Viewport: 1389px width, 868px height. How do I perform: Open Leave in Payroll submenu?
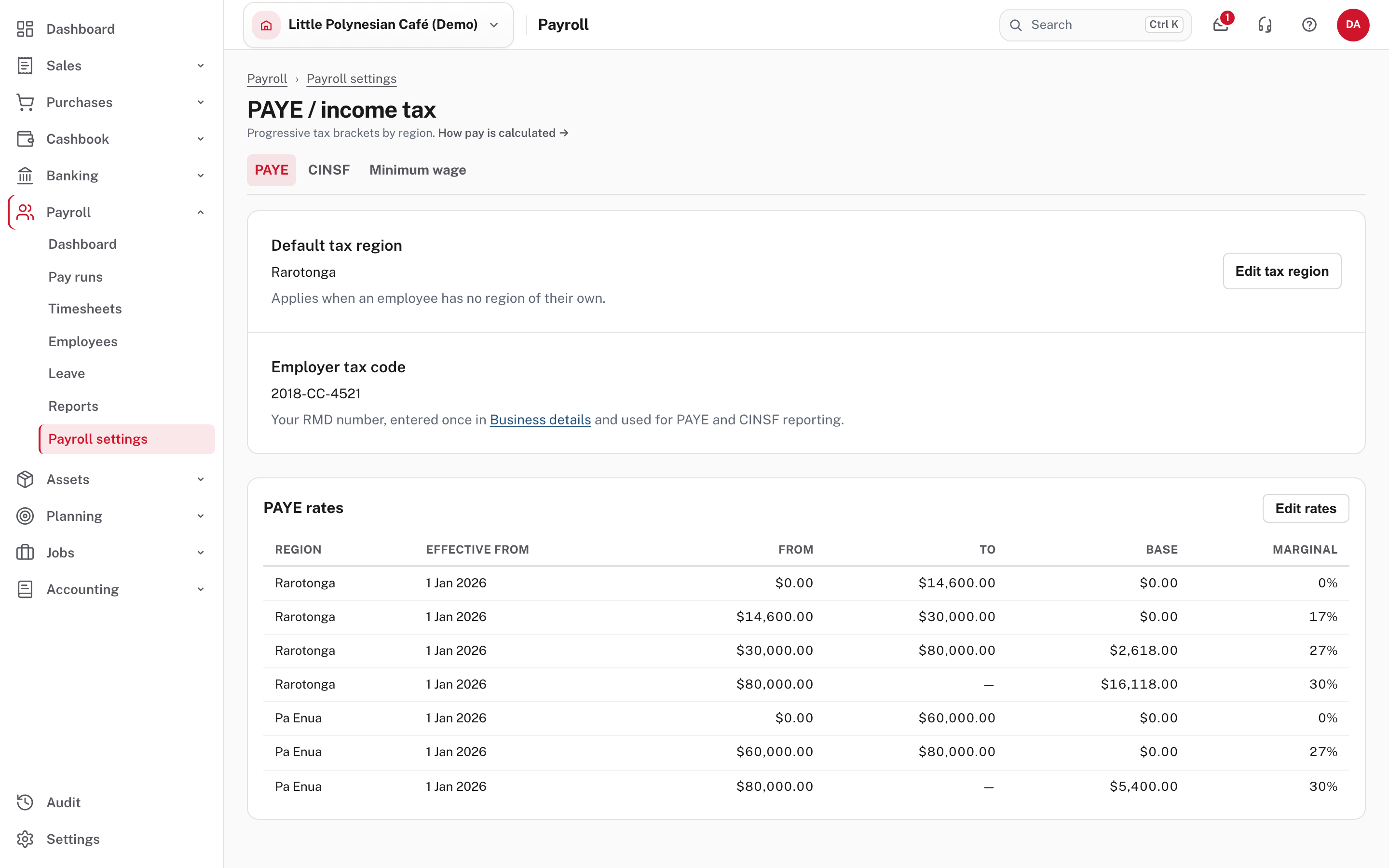[x=67, y=374]
